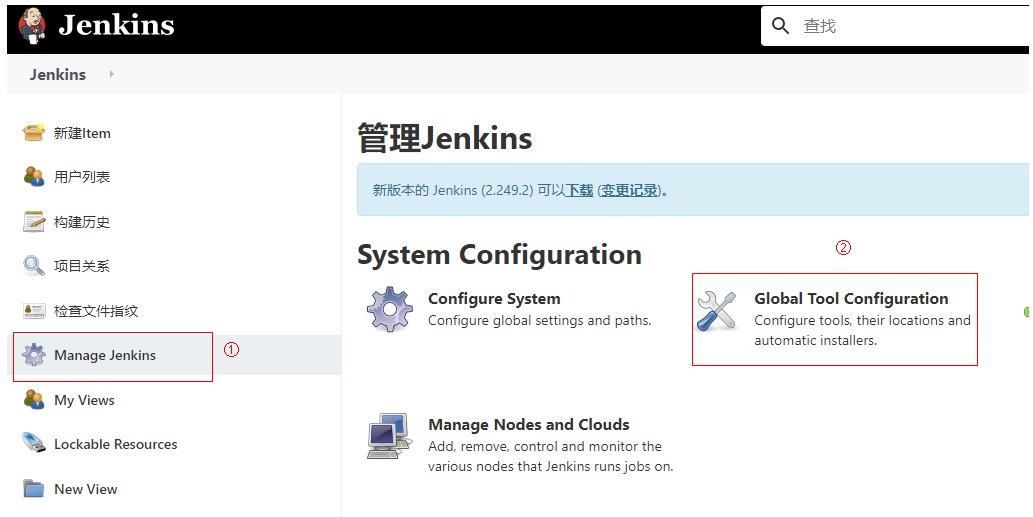Open the 变更记录 changelog link
Screen dimensions: 1033x517
[630, 190]
